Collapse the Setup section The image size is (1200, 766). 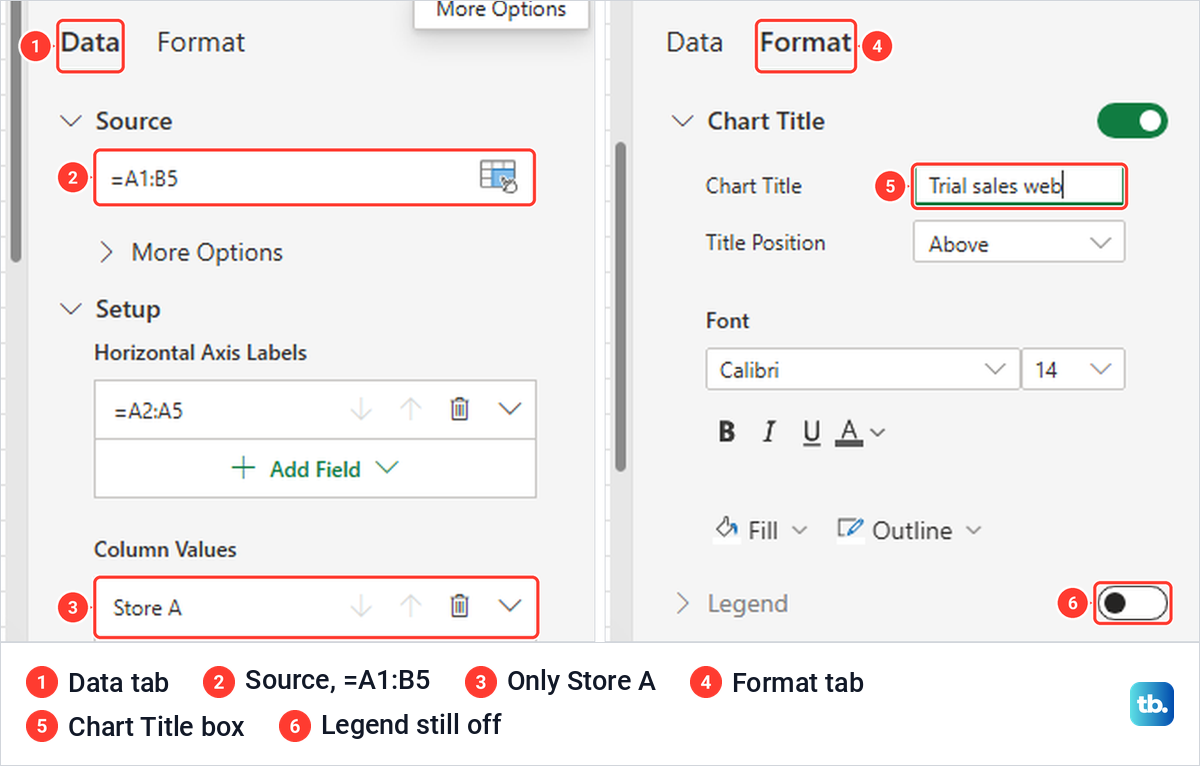pos(70,309)
